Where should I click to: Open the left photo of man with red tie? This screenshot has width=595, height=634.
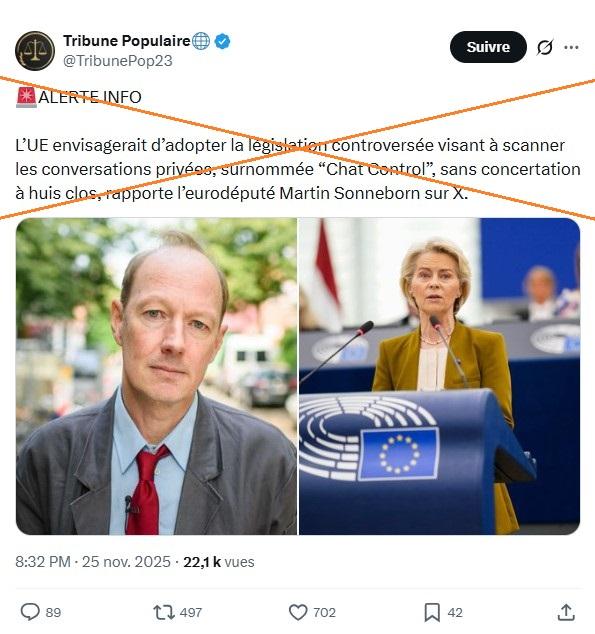point(156,376)
